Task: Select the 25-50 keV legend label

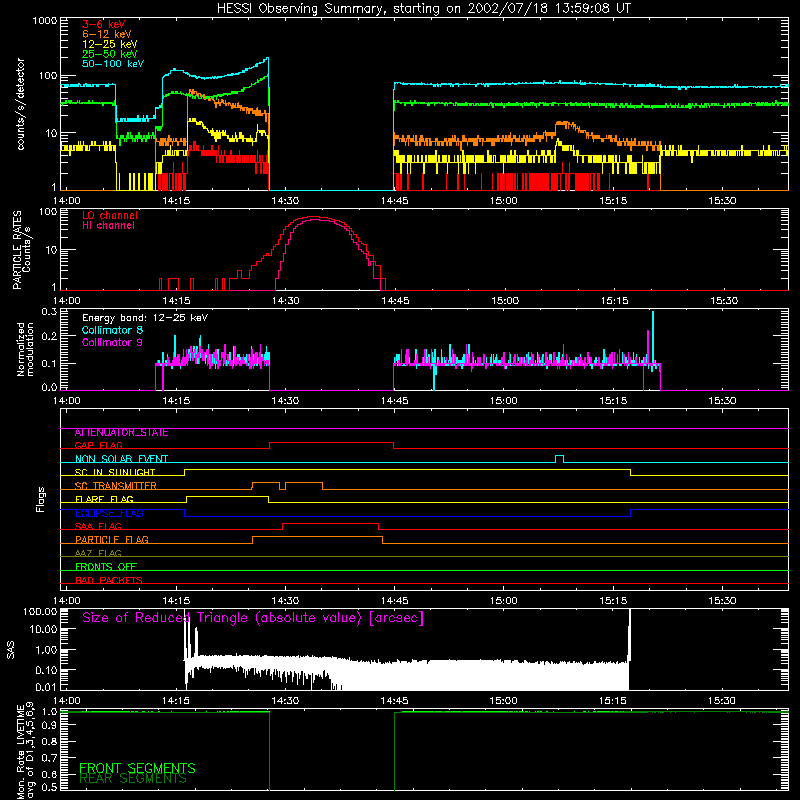Action: [110, 54]
